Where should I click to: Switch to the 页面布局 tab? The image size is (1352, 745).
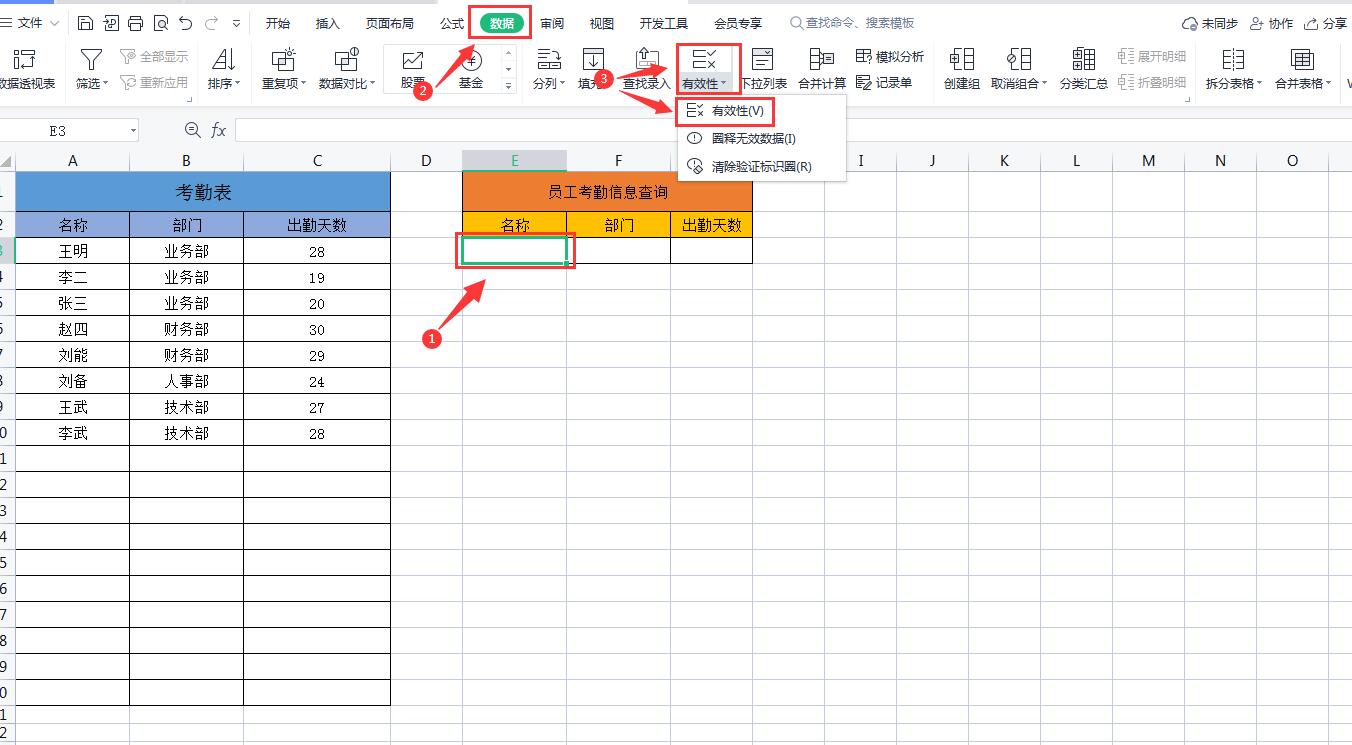tap(390, 23)
